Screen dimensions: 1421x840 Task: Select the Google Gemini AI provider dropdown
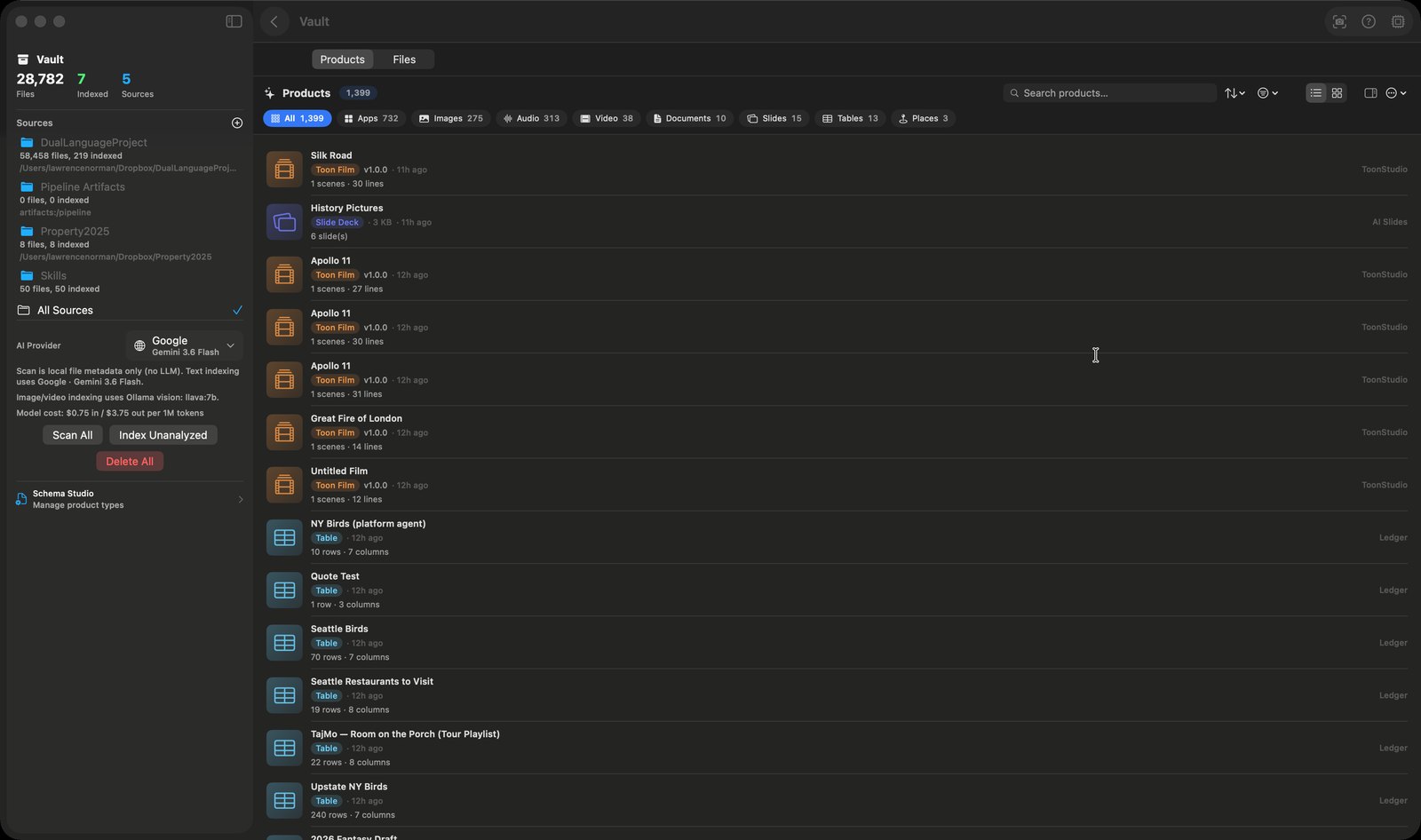184,345
